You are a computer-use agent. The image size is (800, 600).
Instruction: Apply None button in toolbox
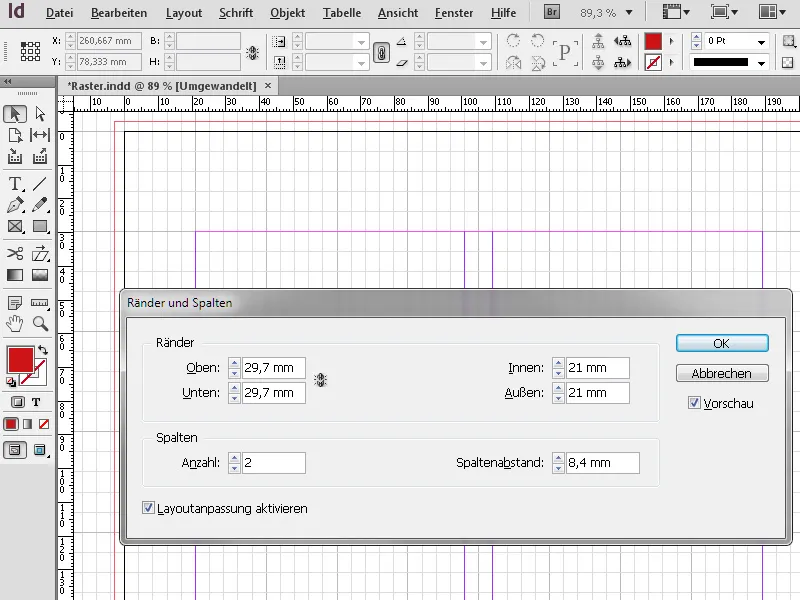click(44, 424)
